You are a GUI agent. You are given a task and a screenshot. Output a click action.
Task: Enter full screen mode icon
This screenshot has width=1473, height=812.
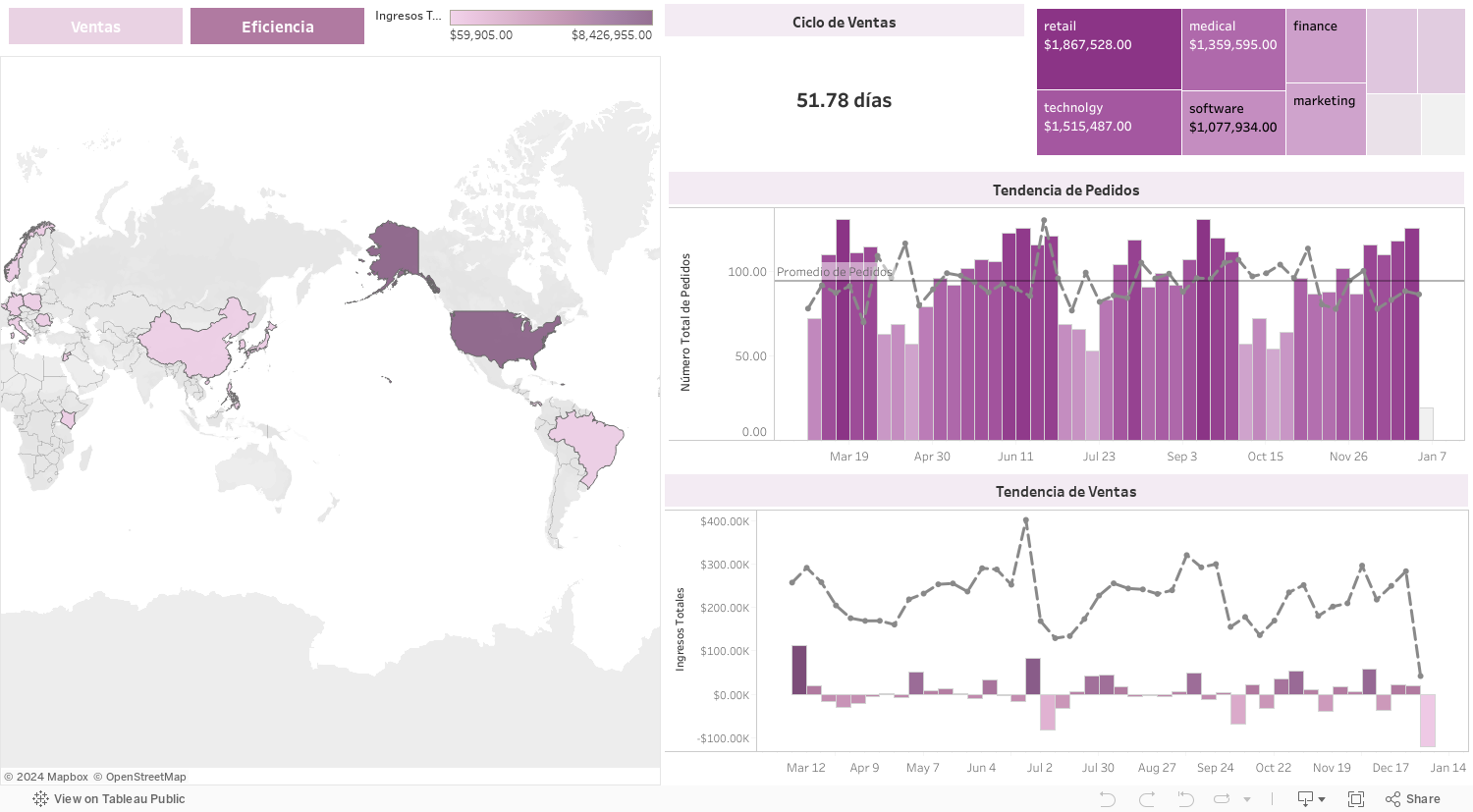(1356, 799)
